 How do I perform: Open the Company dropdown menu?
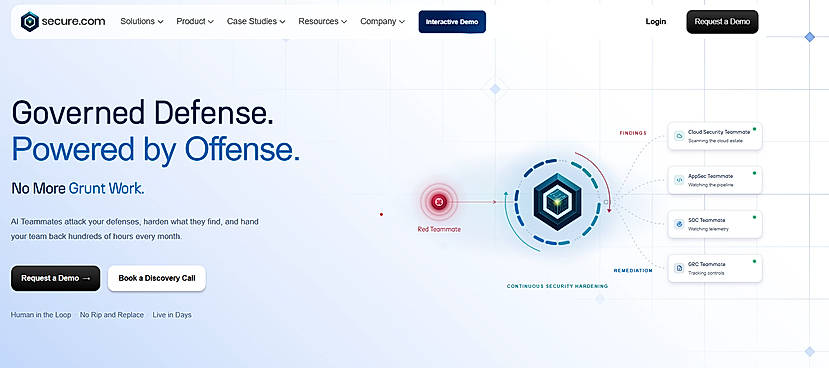click(x=382, y=22)
